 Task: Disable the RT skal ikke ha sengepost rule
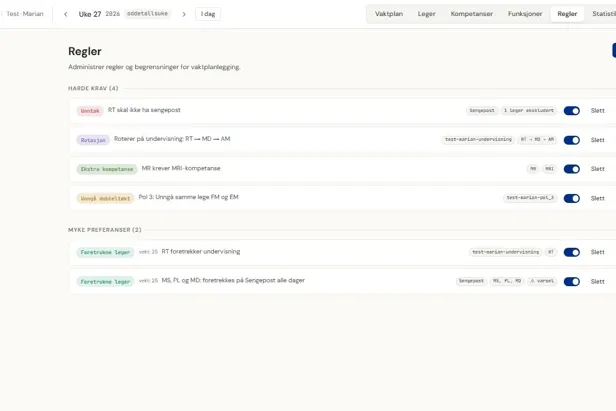pos(572,111)
